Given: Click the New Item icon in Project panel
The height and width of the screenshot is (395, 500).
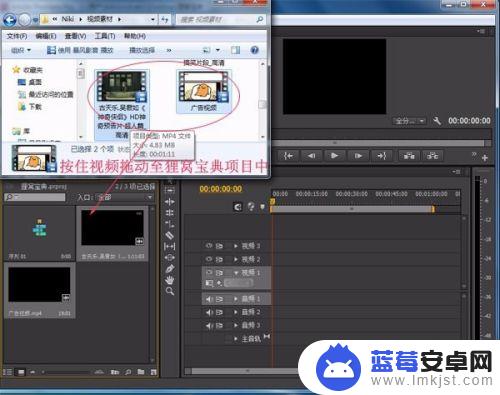Looking at the screenshot, I should [153, 372].
